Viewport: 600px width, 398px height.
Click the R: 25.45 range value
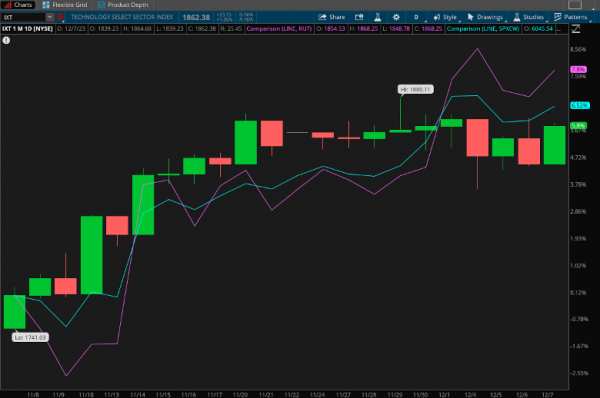(231, 29)
